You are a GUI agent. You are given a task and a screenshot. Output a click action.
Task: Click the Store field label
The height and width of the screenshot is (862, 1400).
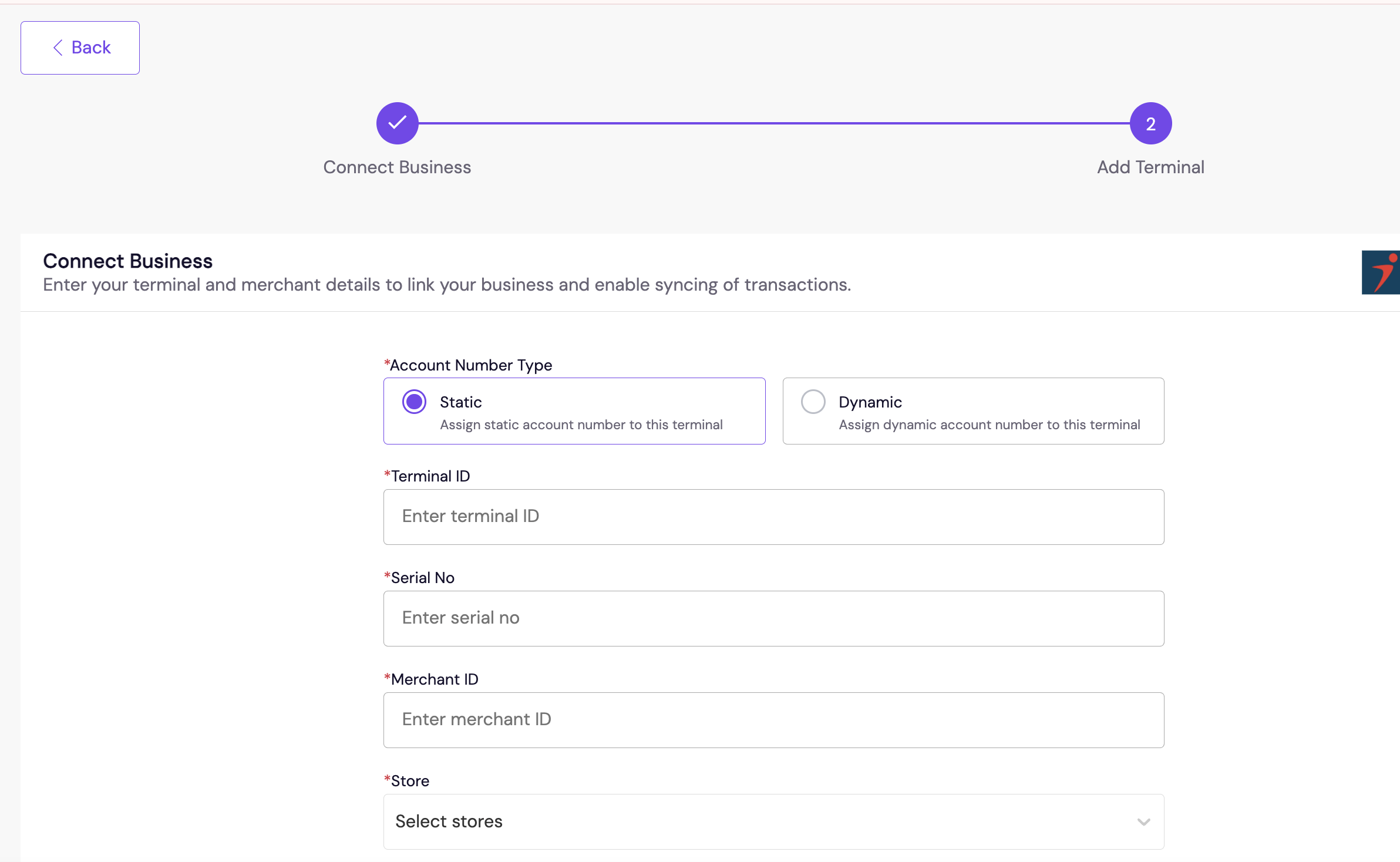409,781
